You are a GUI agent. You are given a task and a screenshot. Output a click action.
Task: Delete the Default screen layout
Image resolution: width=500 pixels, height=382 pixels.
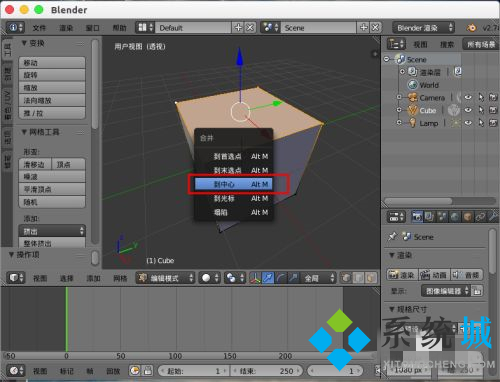pyautogui.click(x=250, y=27)
